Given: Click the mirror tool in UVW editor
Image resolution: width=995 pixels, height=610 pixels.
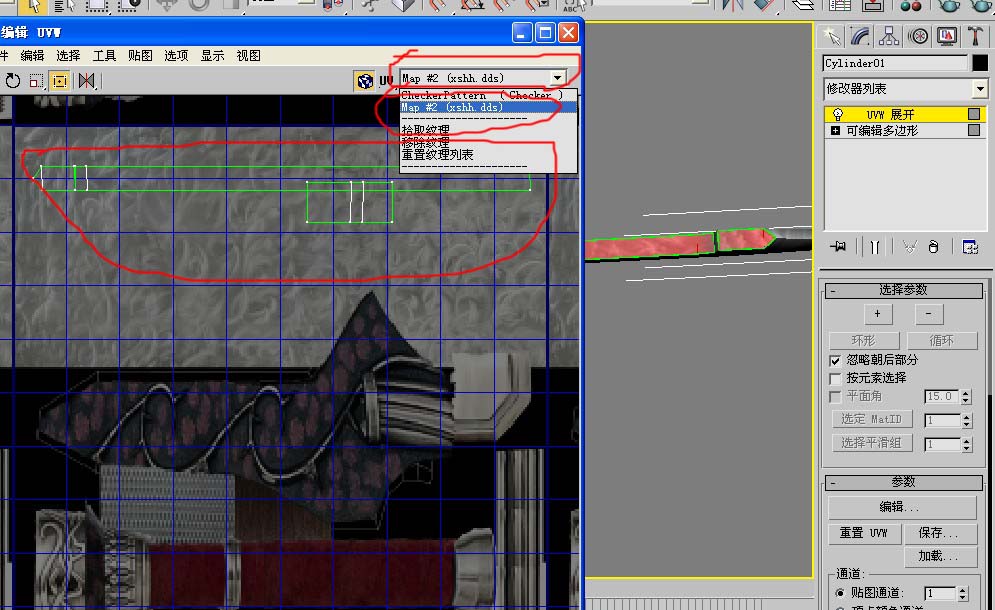Looking at the screenshot, I should 86,81.
